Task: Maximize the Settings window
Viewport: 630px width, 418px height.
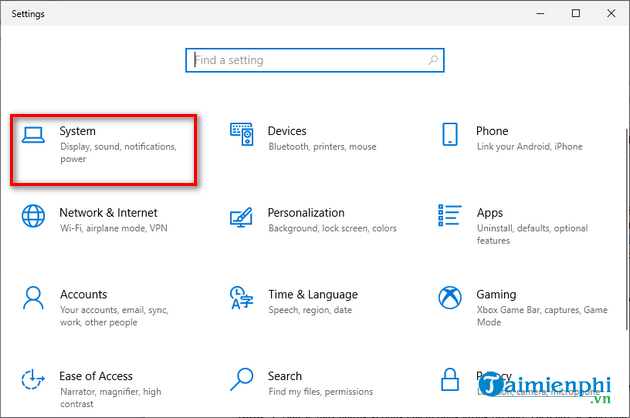Action: click(576, 14)
